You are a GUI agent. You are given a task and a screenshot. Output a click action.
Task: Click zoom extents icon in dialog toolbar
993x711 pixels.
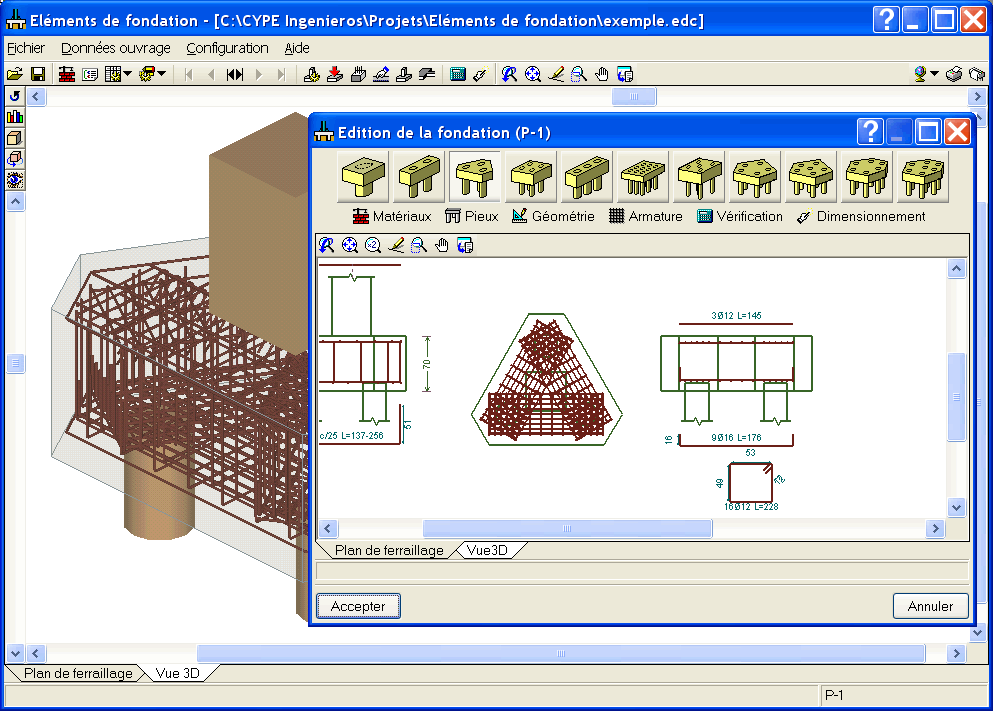pyautogui.click(x=350, y=245)
